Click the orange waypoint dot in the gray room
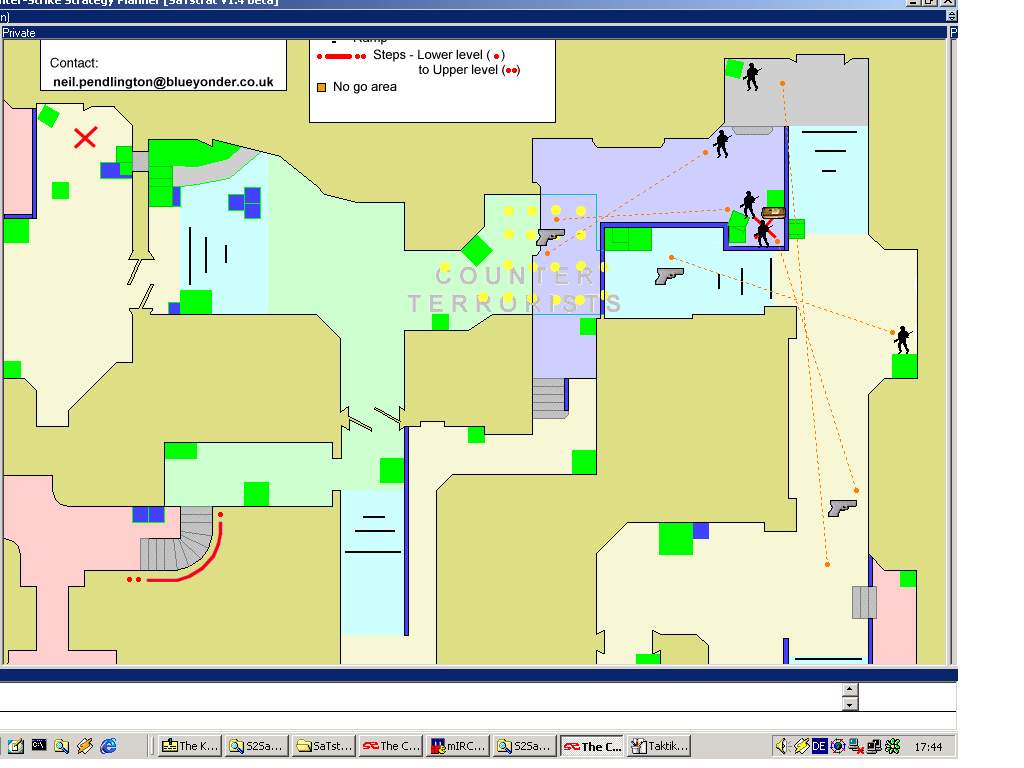 pyautogui.click(x=782, y=84)
